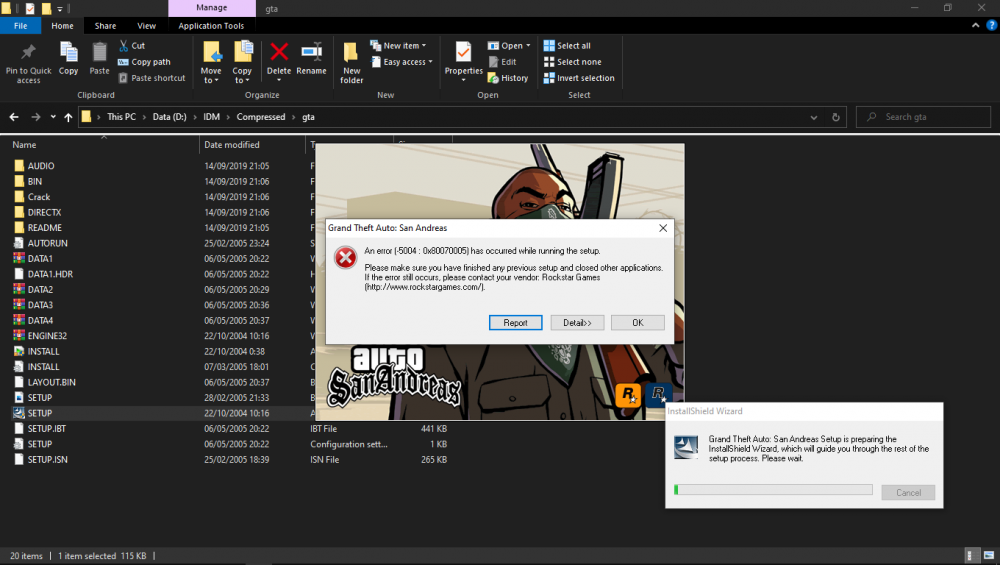Expand the Easy access dropdown
This screenshot has height=565, width=1000.
click(x=402, y=62)
